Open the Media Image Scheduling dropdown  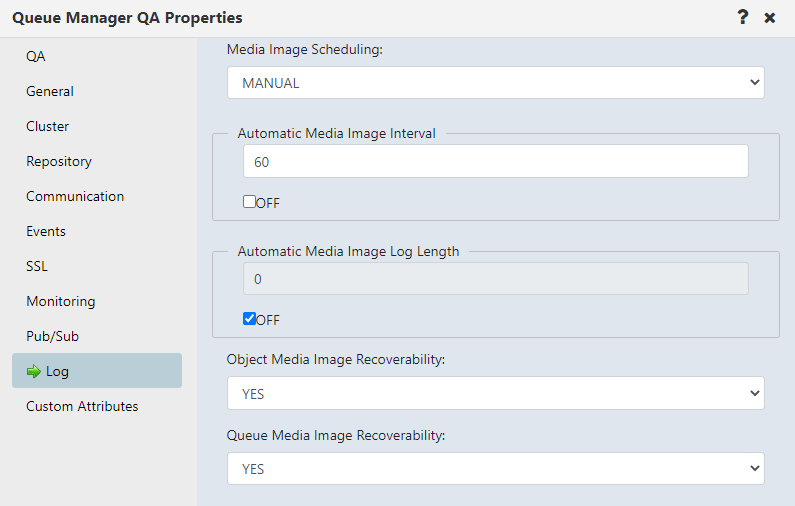[495, 83]
